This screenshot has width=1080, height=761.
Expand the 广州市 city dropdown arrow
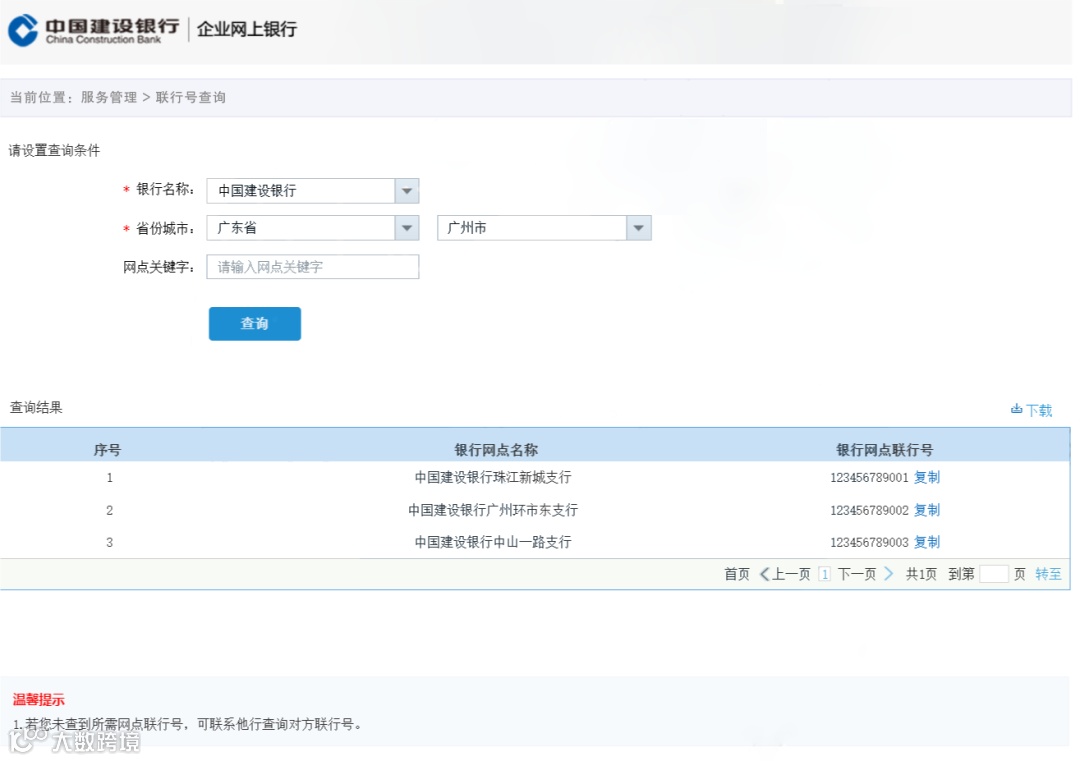(x=638, y=228)
